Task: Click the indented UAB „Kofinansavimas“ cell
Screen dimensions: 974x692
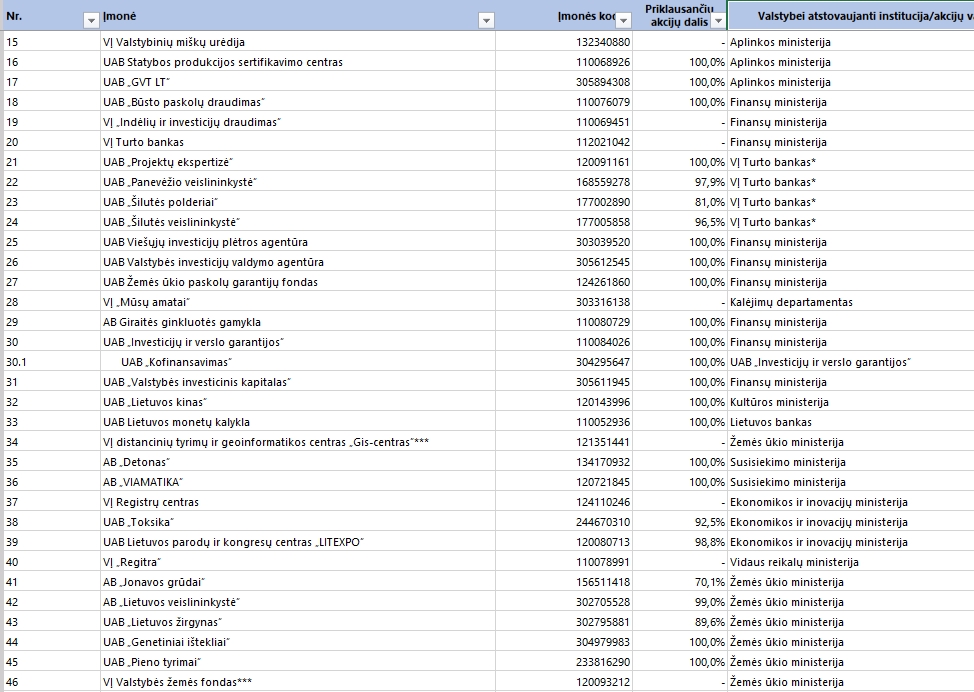Action: [x=176, y=362]
